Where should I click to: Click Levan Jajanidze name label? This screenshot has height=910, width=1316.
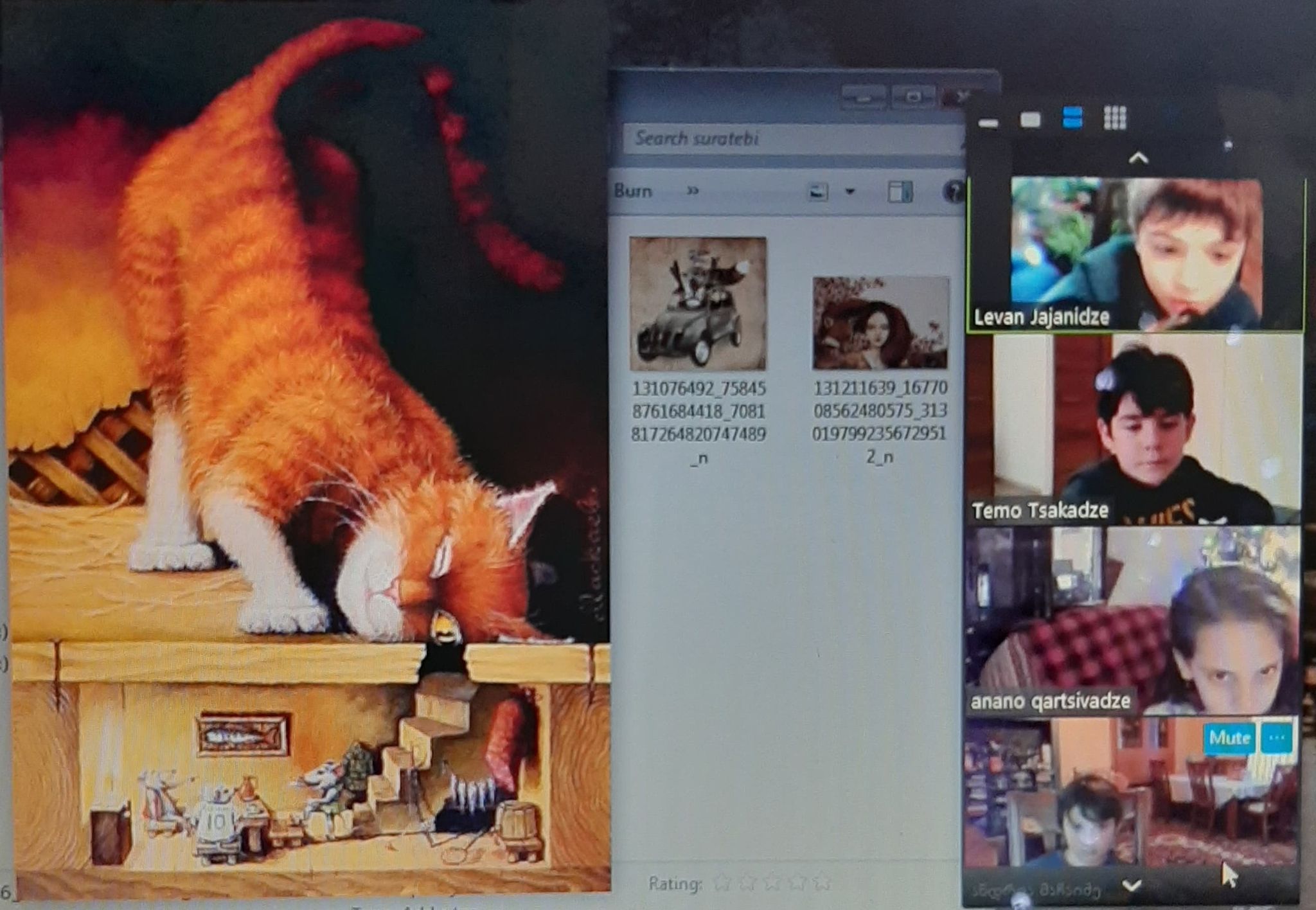coord(1041,317)
